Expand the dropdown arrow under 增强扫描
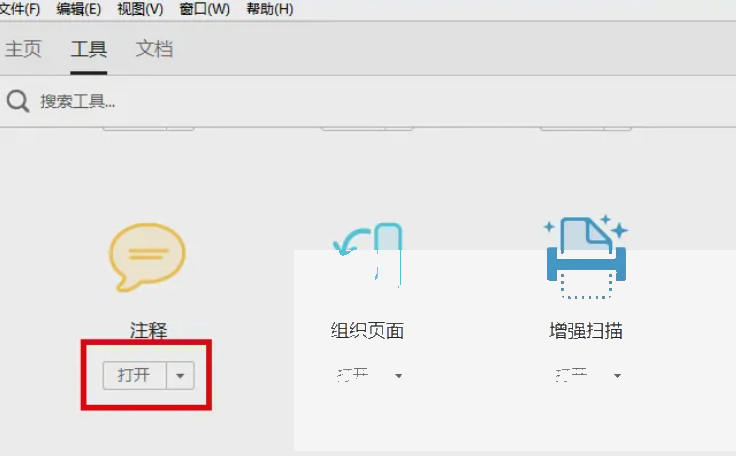The width and height of the screenshot is (736, 456). point(617,375)
